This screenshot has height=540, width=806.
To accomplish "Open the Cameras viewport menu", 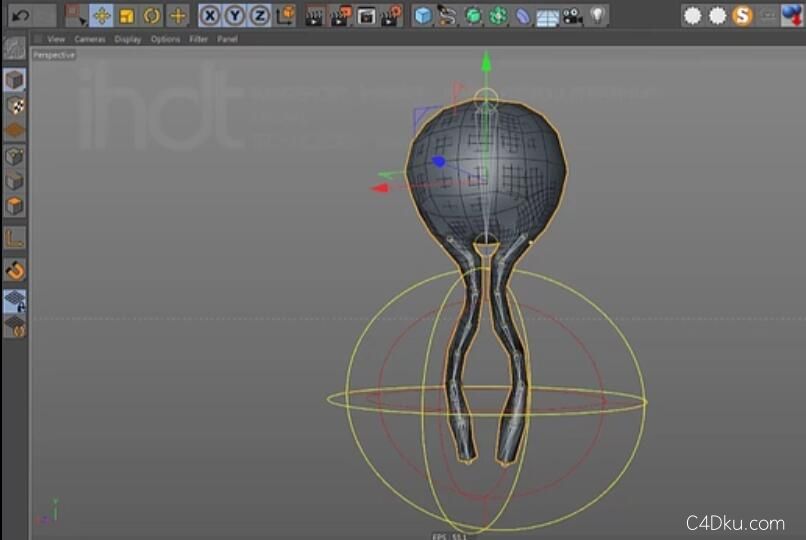I will [90, 39].
